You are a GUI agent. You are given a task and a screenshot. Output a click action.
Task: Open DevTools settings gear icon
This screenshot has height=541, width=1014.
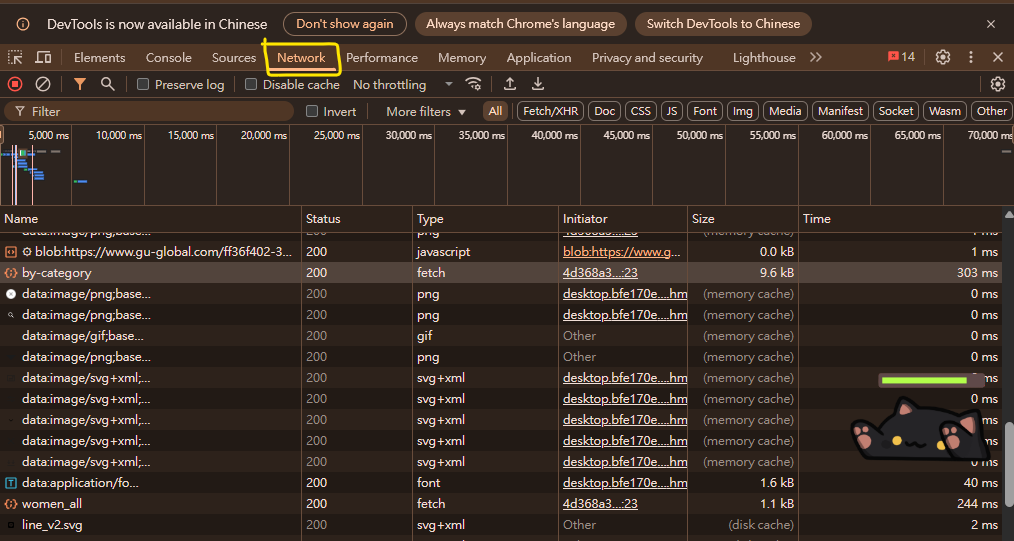tap(943, 58)
